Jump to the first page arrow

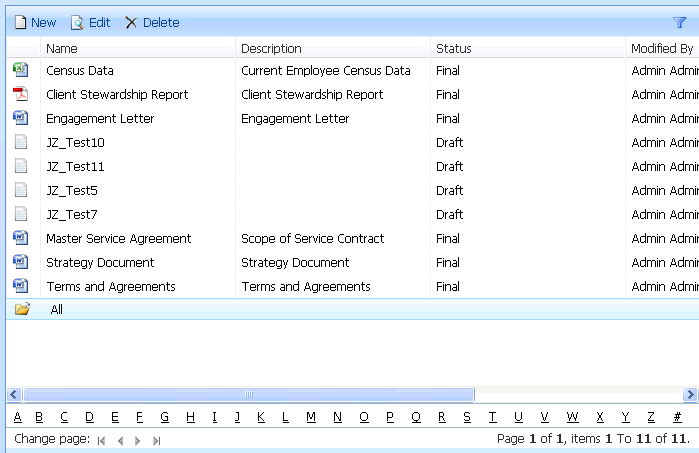click(101, 440)
